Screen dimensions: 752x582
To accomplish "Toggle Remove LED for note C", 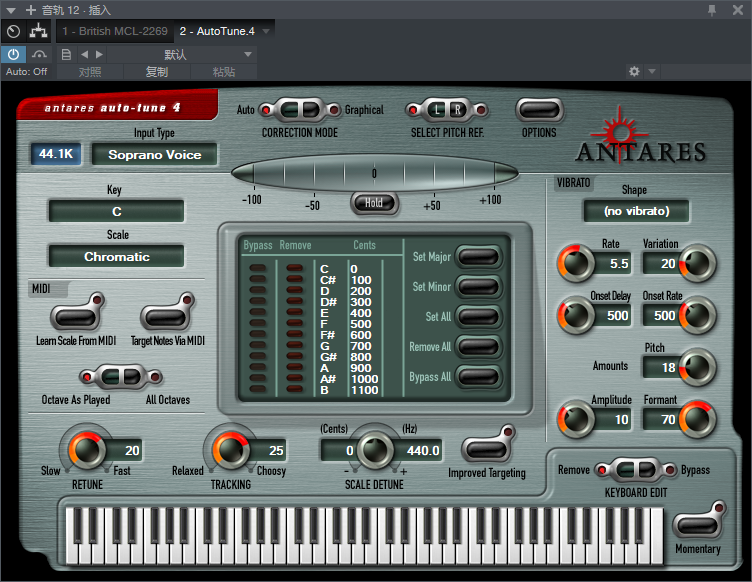I will [294, 268].
